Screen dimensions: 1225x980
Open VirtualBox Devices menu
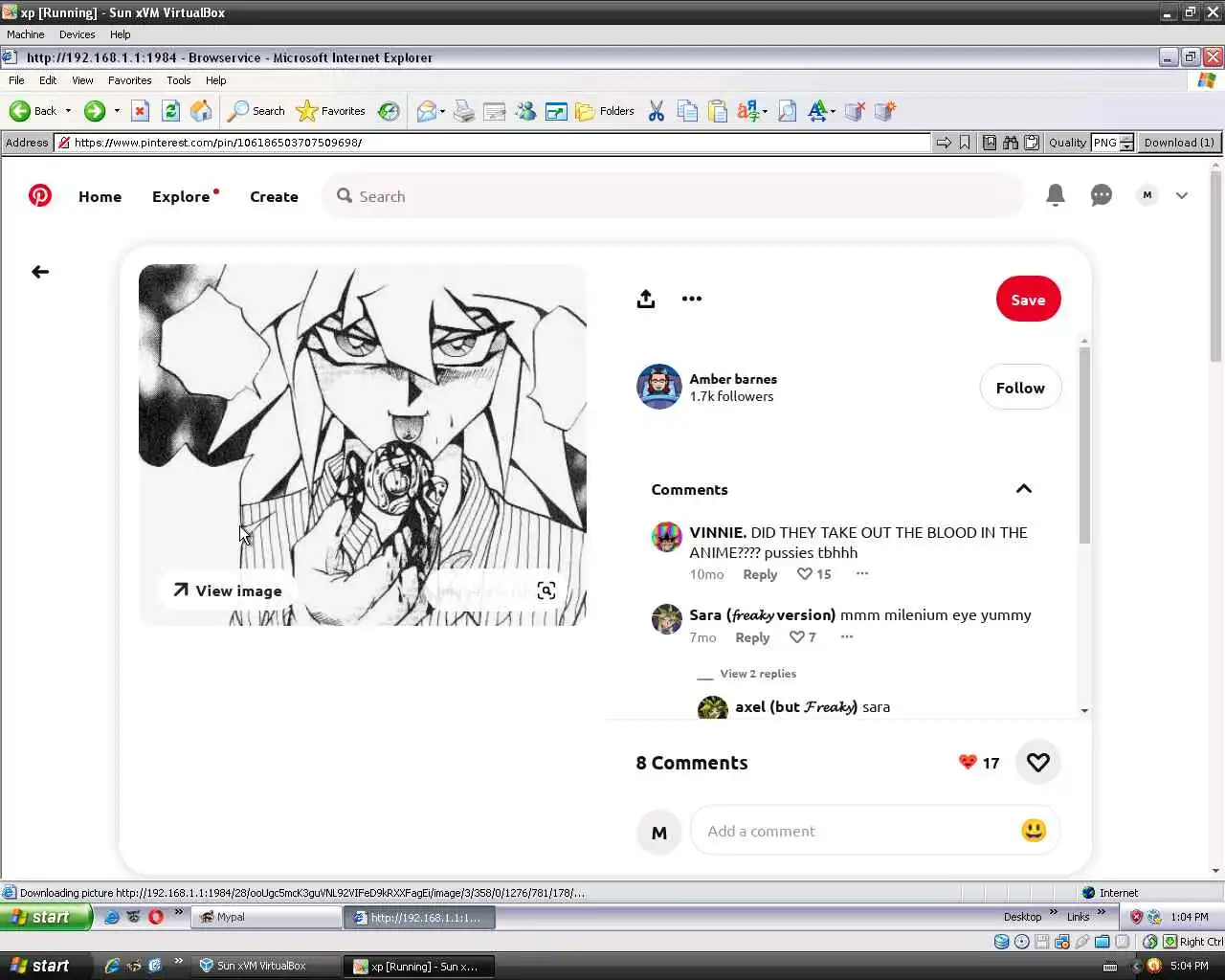[x=77, y=34]
